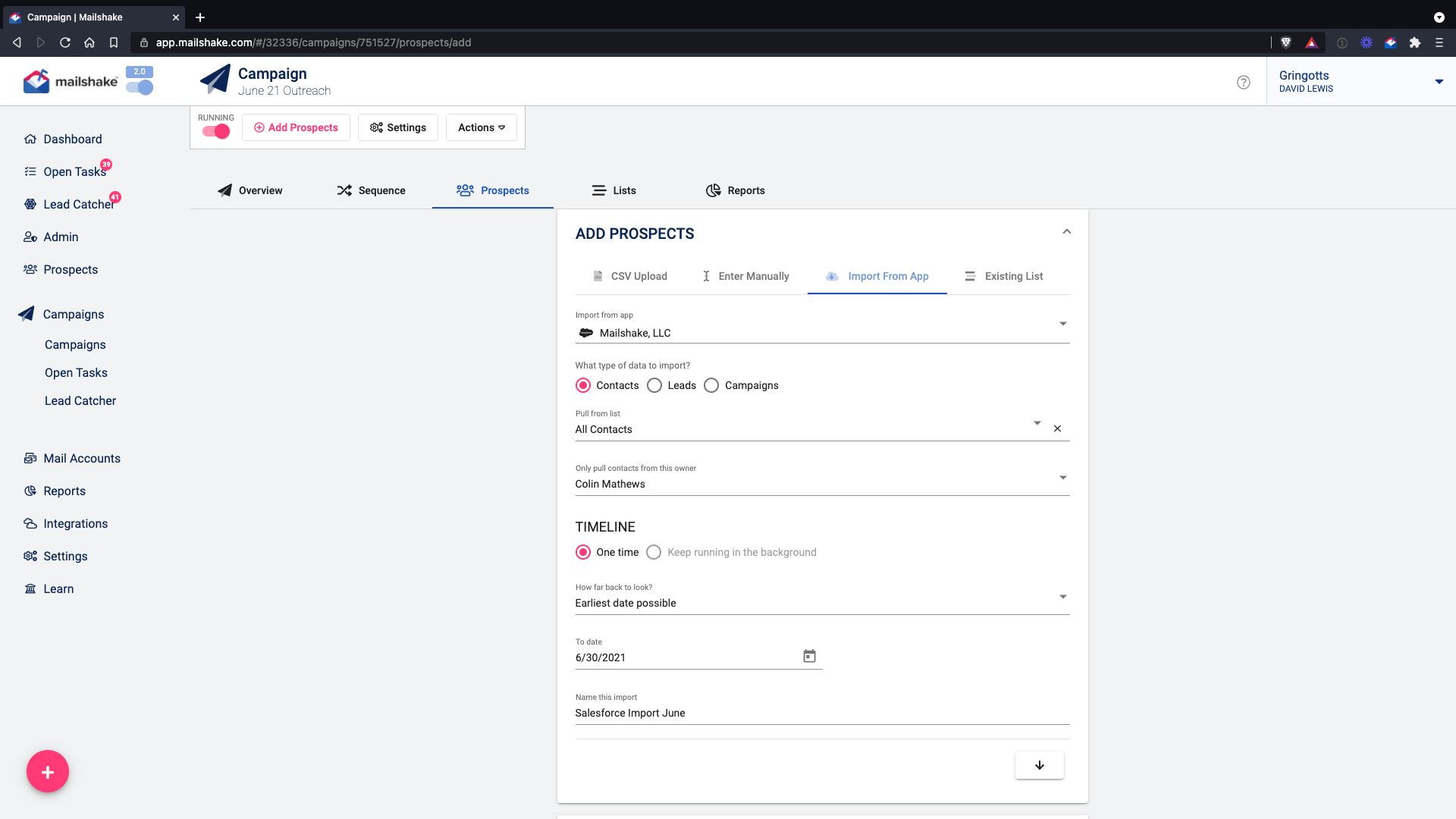Image resolution: width=1456 pixels, height=819 pixels.
Task: Switch to the Lists tab
Action: [613, 190]
